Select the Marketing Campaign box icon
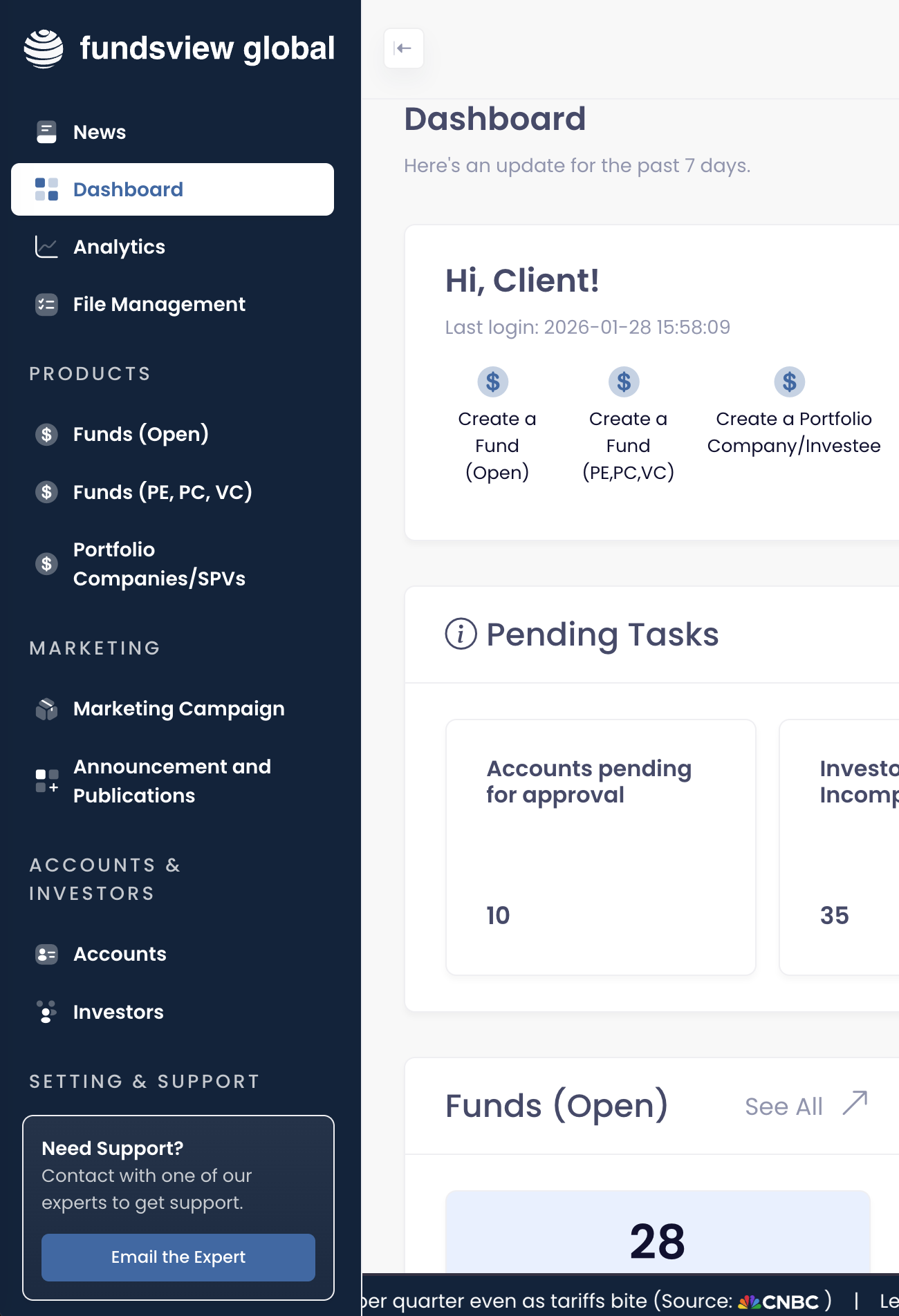The image size is (899, 1316). 46,709
